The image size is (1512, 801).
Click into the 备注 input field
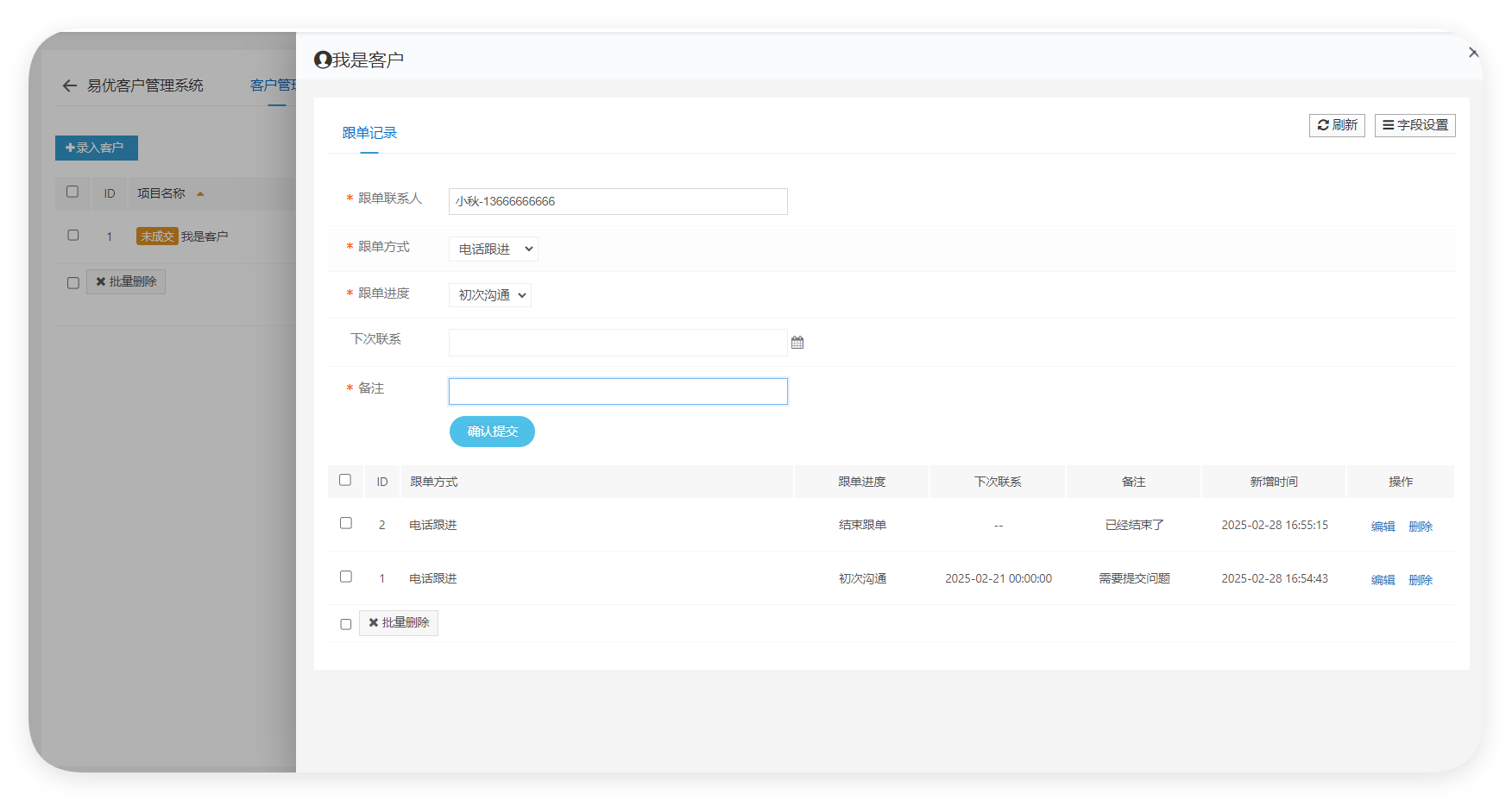[x=618, y=391]
